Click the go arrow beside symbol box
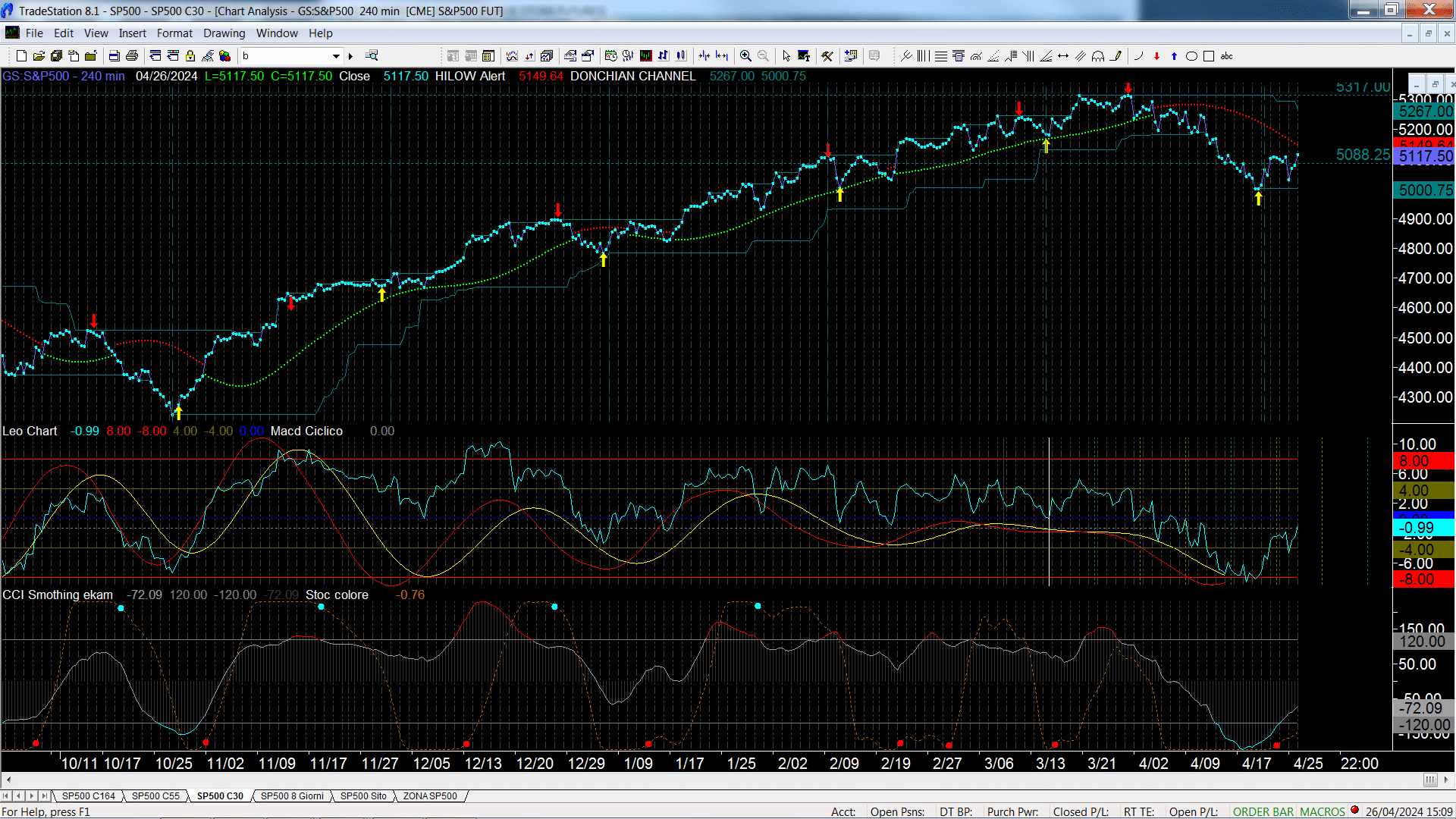The height and width of the screenshot is (819, 1456). pos(350,56)
